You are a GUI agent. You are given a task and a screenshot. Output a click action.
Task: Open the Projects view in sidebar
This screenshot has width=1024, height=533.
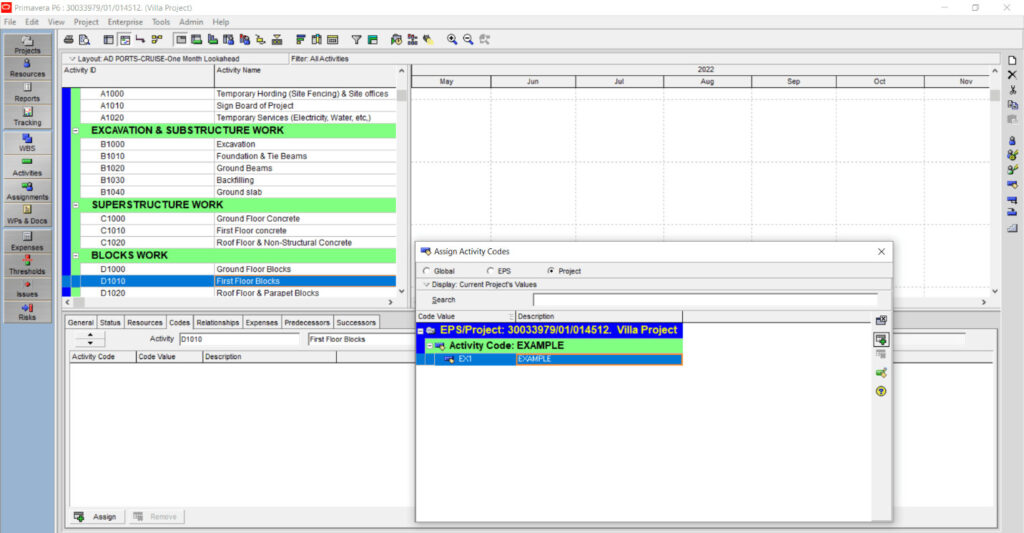[27, 44]
